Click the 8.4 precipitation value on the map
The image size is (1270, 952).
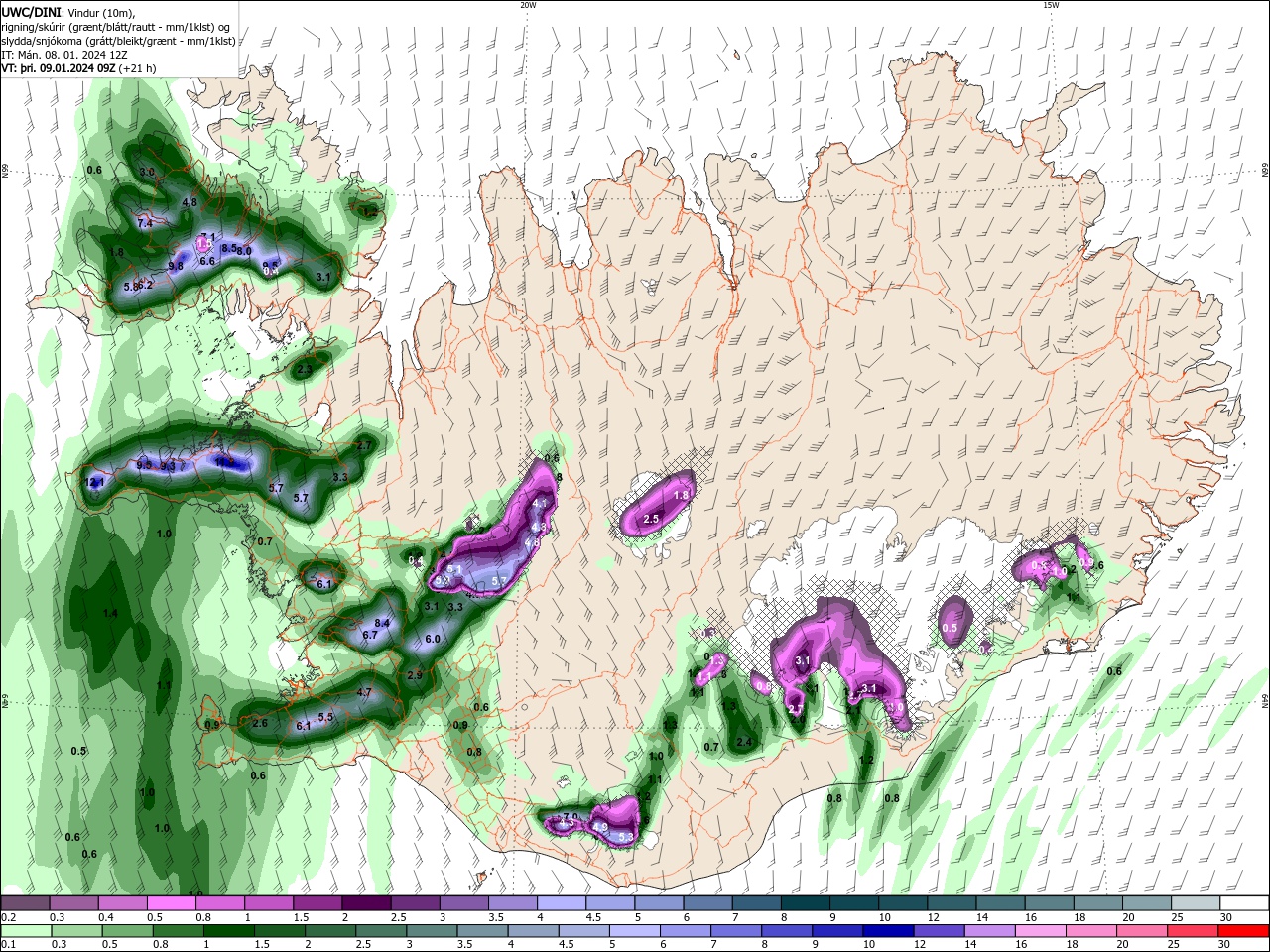(x=382, y=623)
